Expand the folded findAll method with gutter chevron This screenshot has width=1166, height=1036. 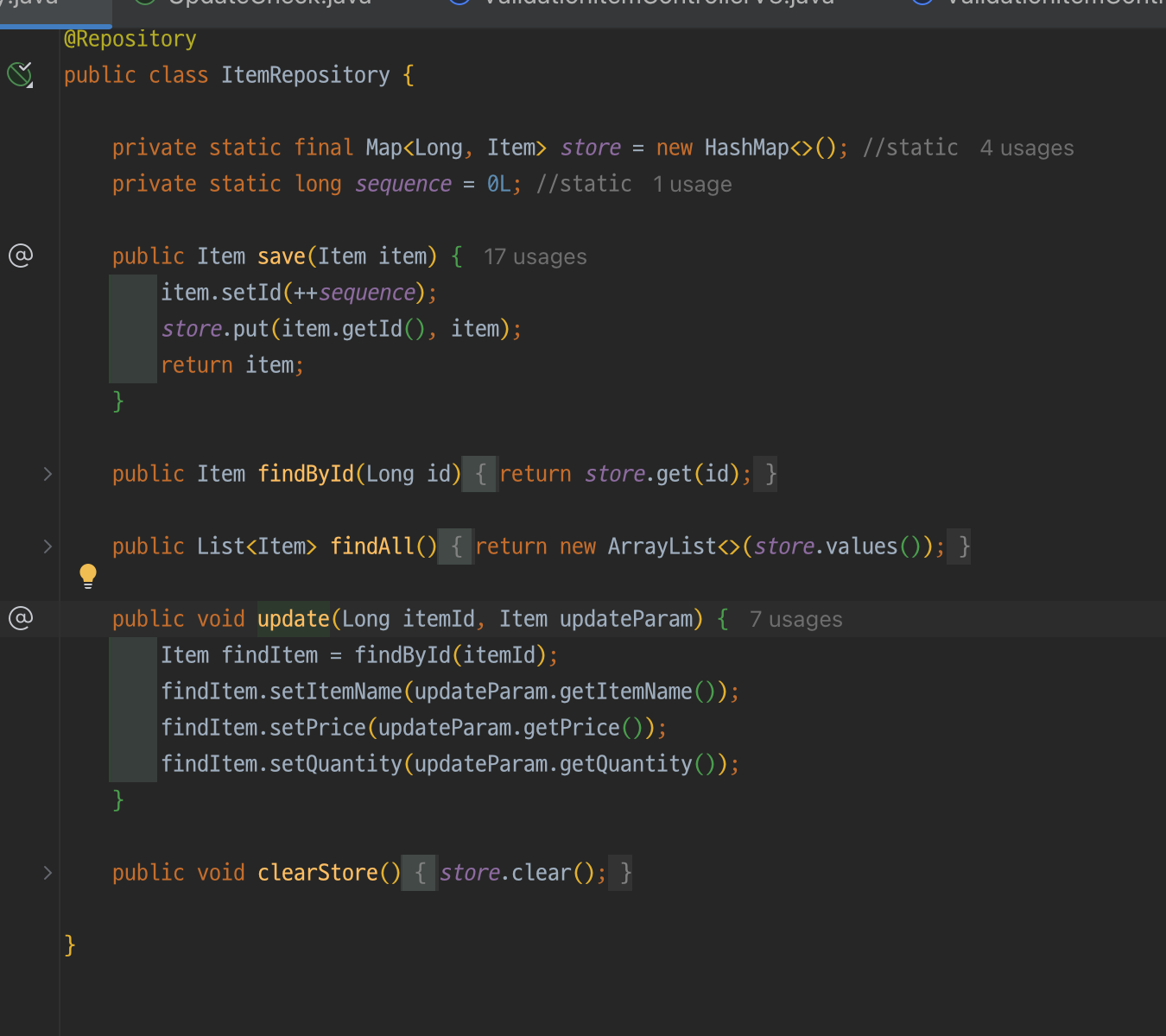pos(48,546)
